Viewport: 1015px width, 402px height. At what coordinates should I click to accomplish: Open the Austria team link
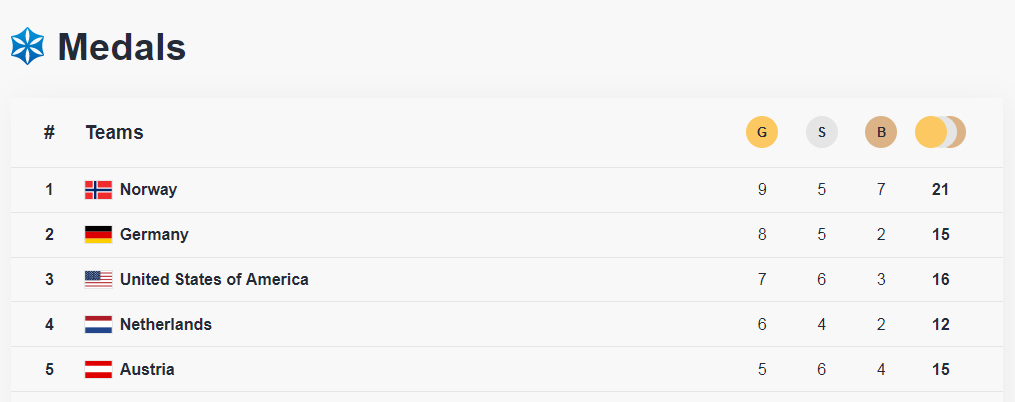[x=147, y=370]
